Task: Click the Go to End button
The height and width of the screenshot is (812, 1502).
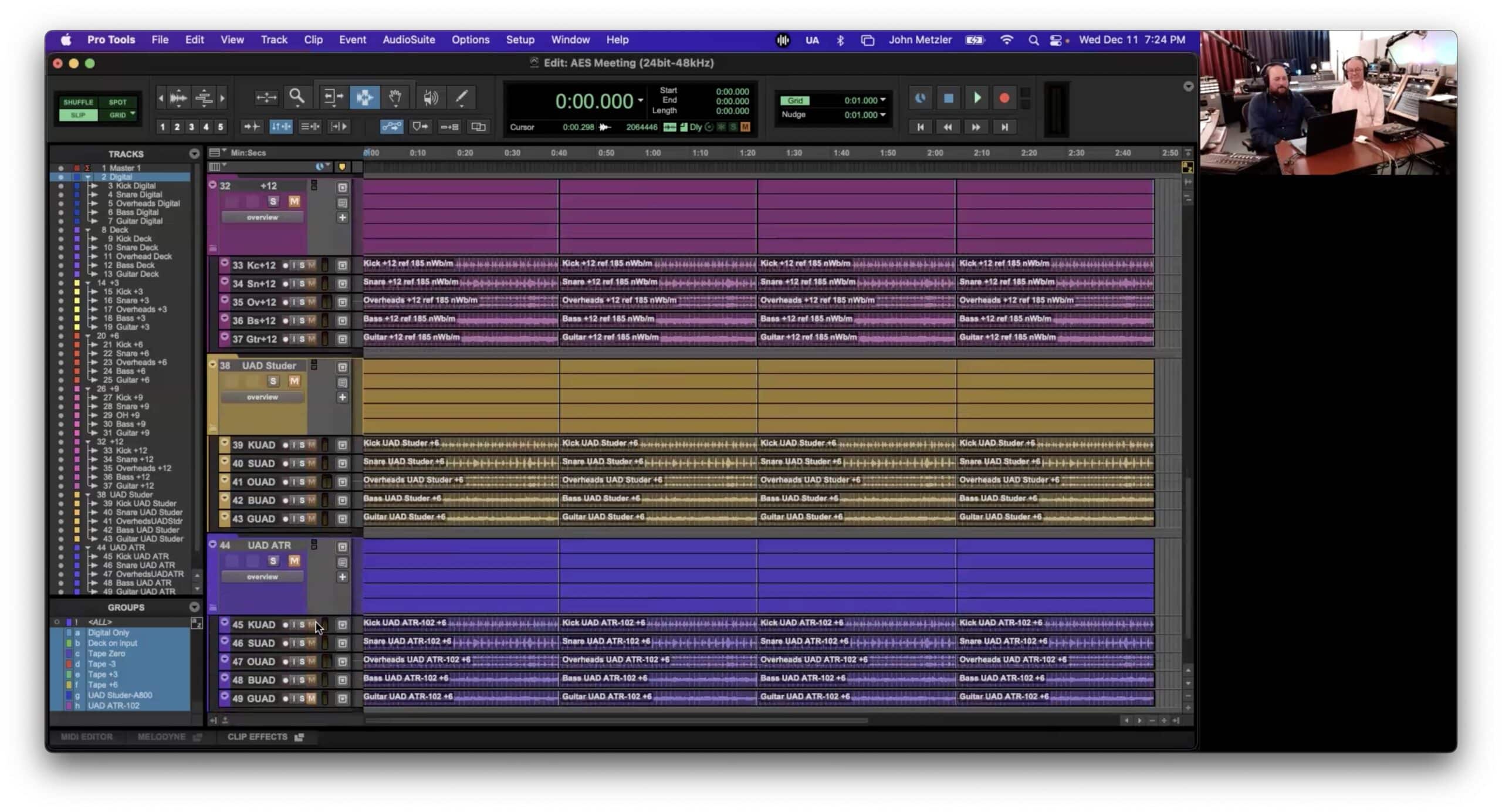Action: 1004,127
